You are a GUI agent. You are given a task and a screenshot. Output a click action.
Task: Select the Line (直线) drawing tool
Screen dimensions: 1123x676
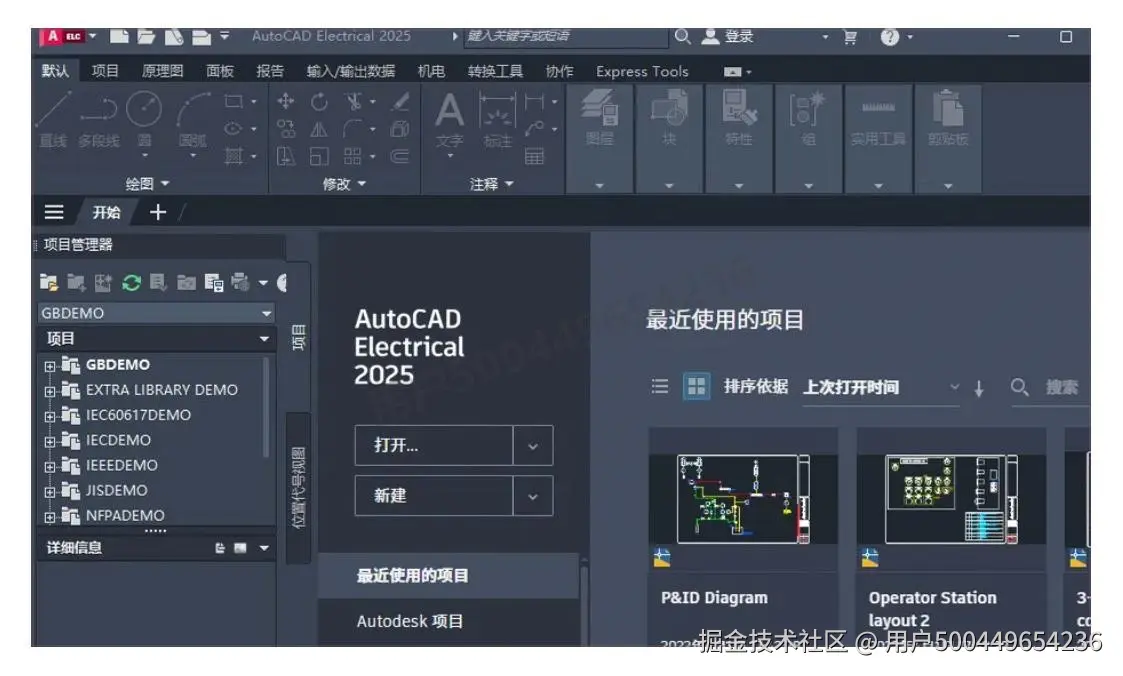[54, 119]
